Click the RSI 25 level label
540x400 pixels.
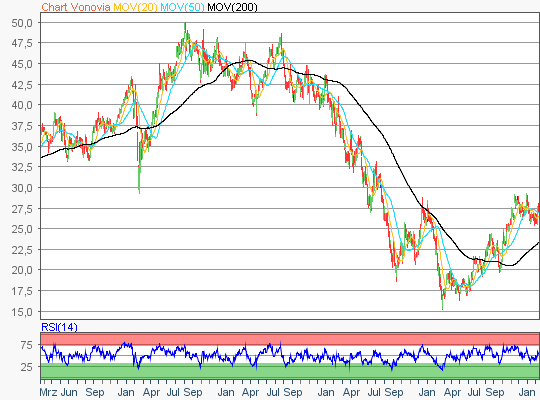click(x=27, y=367)
